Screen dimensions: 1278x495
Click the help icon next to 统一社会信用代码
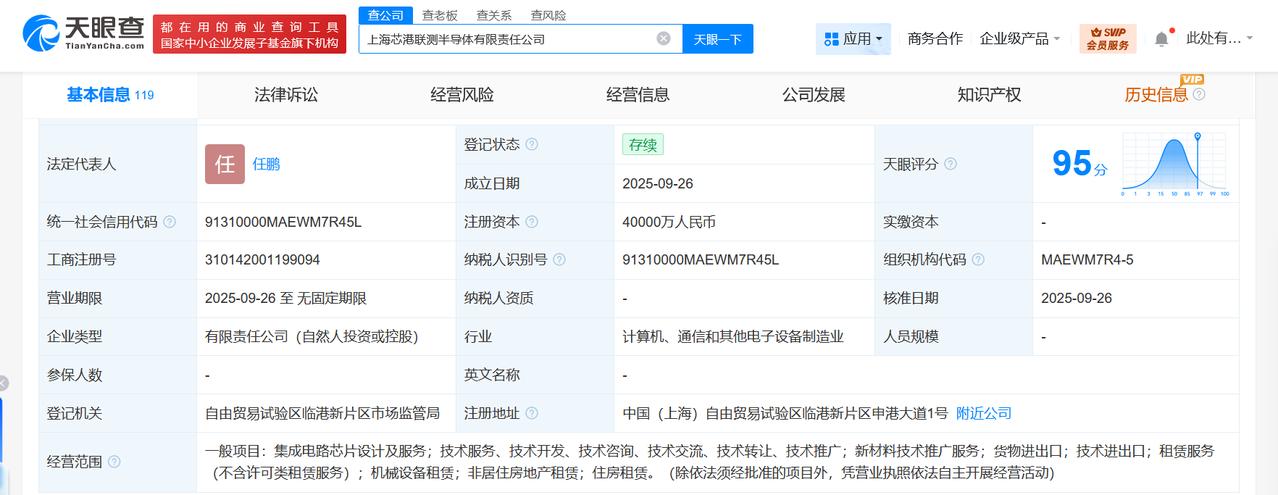[169, 222]
